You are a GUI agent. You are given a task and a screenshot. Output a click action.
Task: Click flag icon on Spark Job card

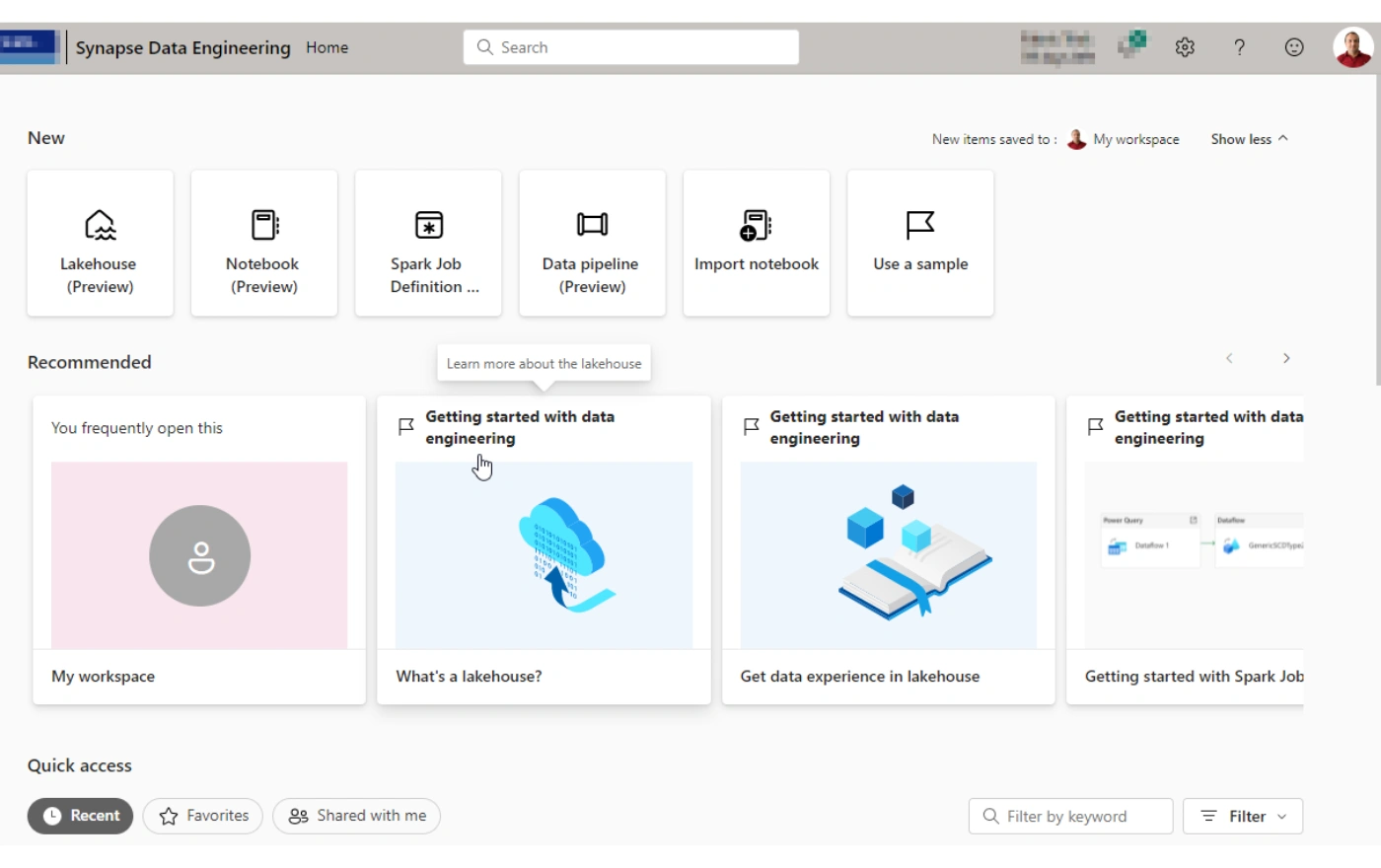click(1095, 426)
